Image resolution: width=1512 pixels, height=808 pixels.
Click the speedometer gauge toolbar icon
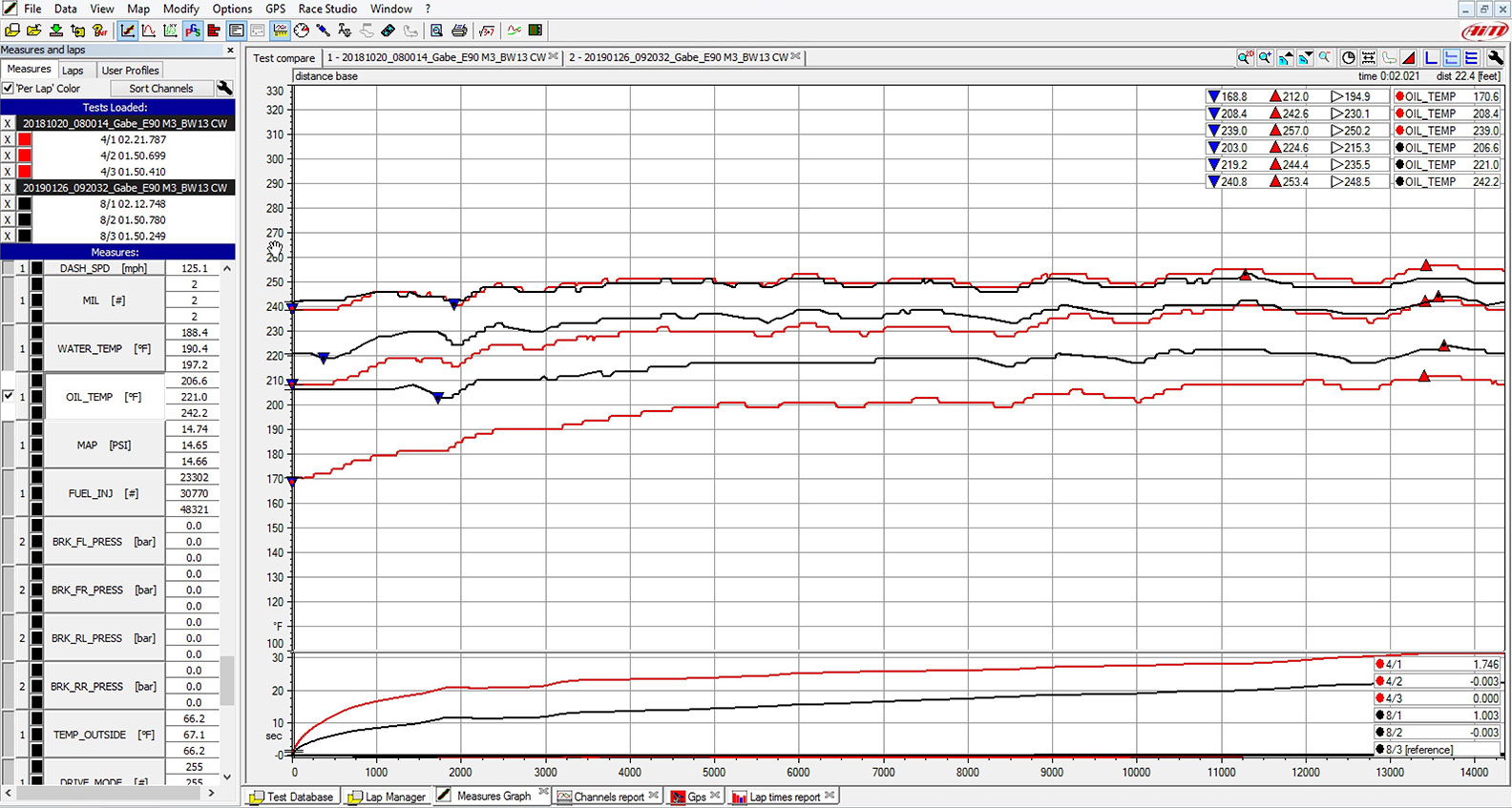click(302, 31)
